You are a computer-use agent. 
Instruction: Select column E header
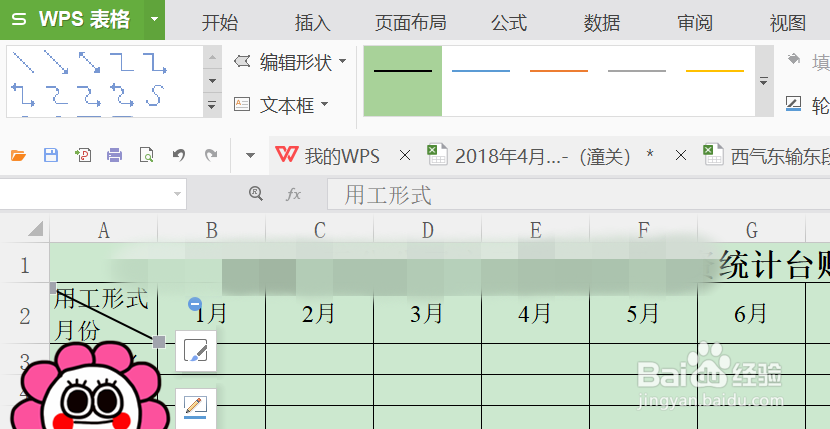pos(536,230)
